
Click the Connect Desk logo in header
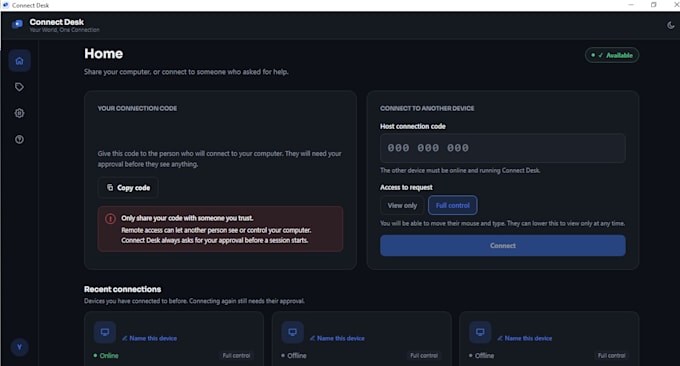coord(17,24)
